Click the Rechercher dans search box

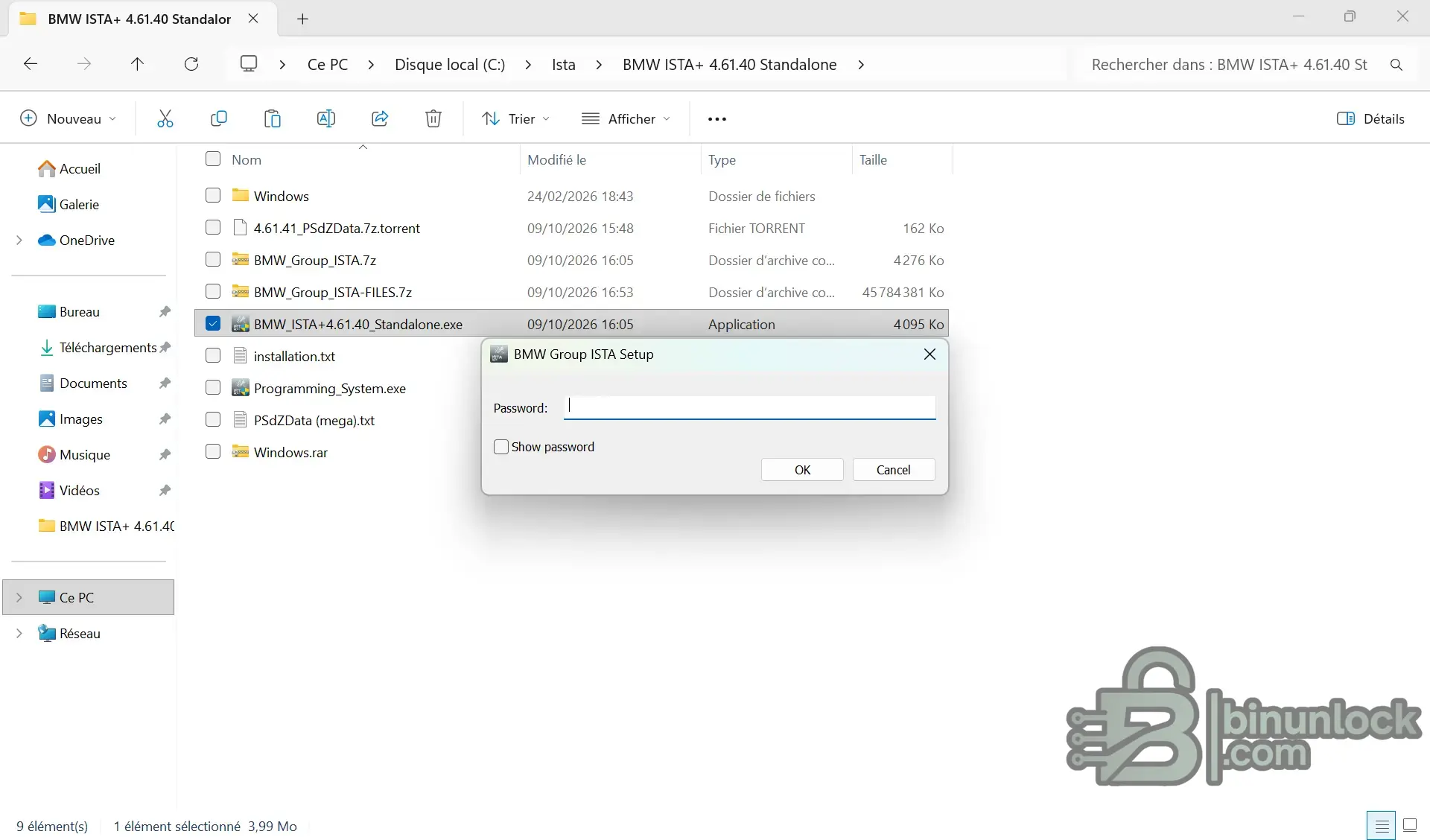click(1229, 65)
